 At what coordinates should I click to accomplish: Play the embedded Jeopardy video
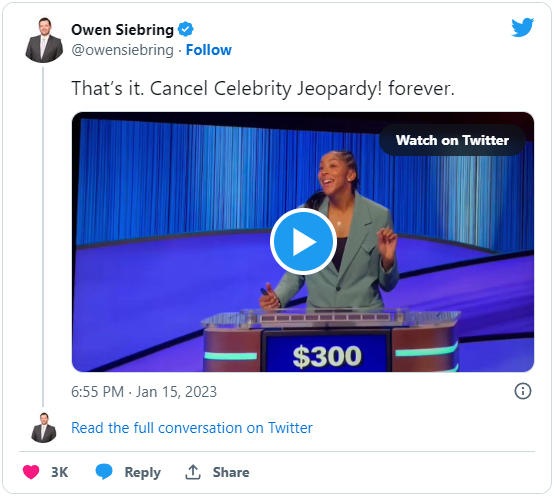tap(303, 241)
